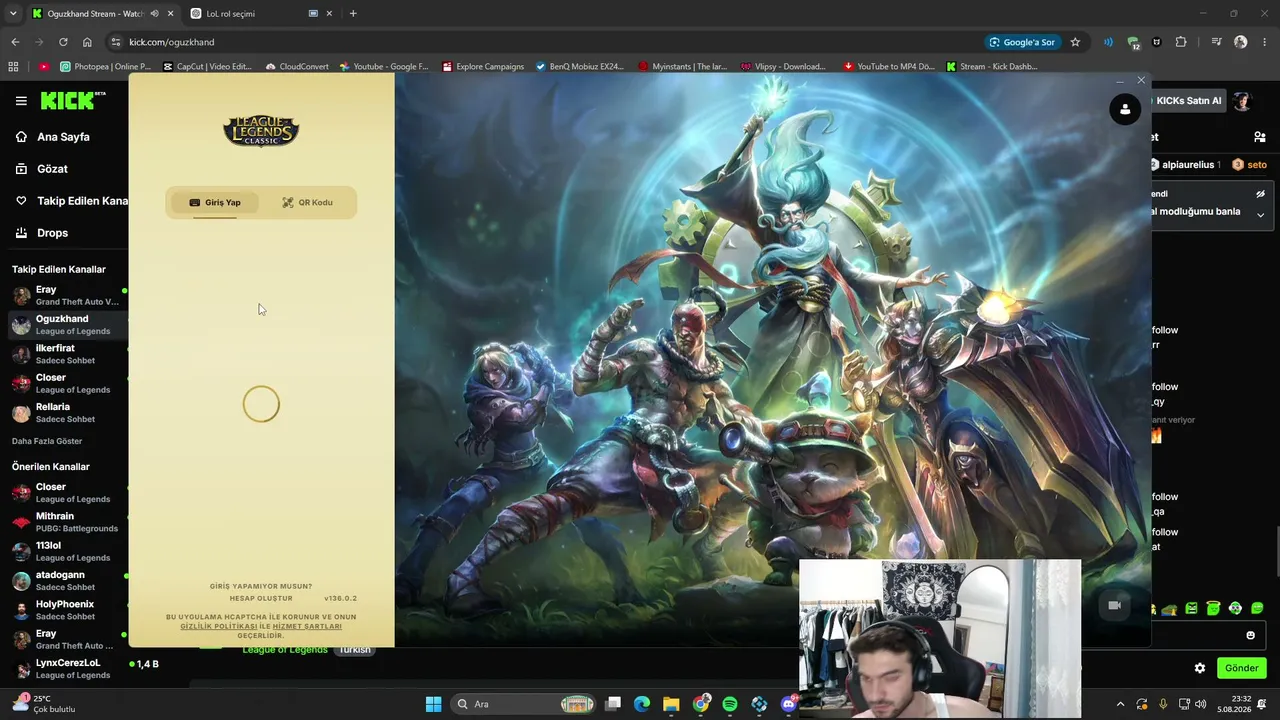The width and height of the screenshot is (1280, 720).
Task: Open the Windows Start menu
Action: click(x=433, y=704)
